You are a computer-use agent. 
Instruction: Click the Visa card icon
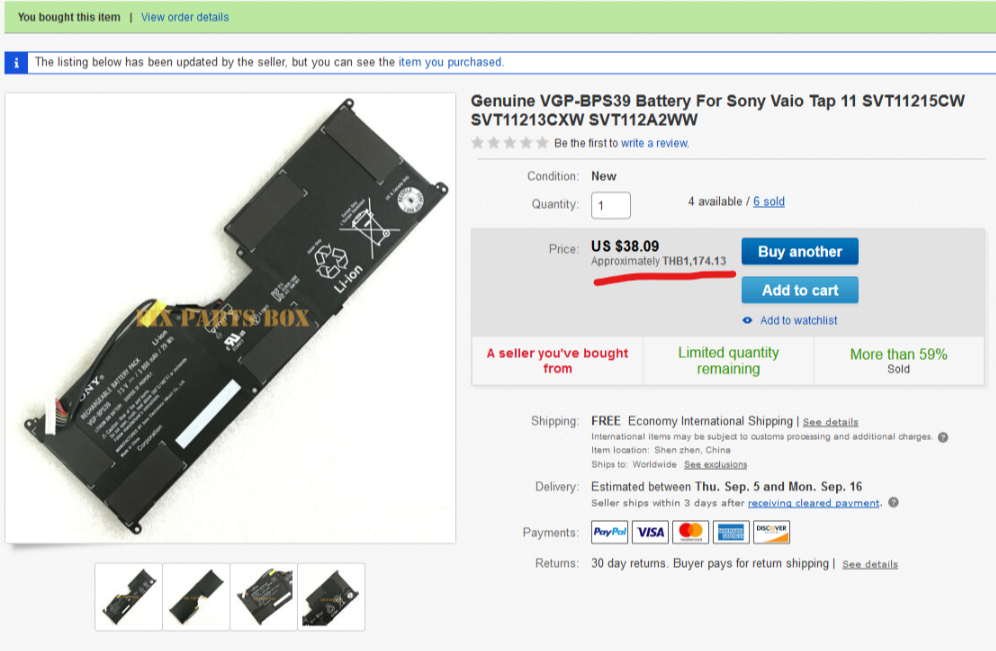pyautogui.click(x=650, y=532)
